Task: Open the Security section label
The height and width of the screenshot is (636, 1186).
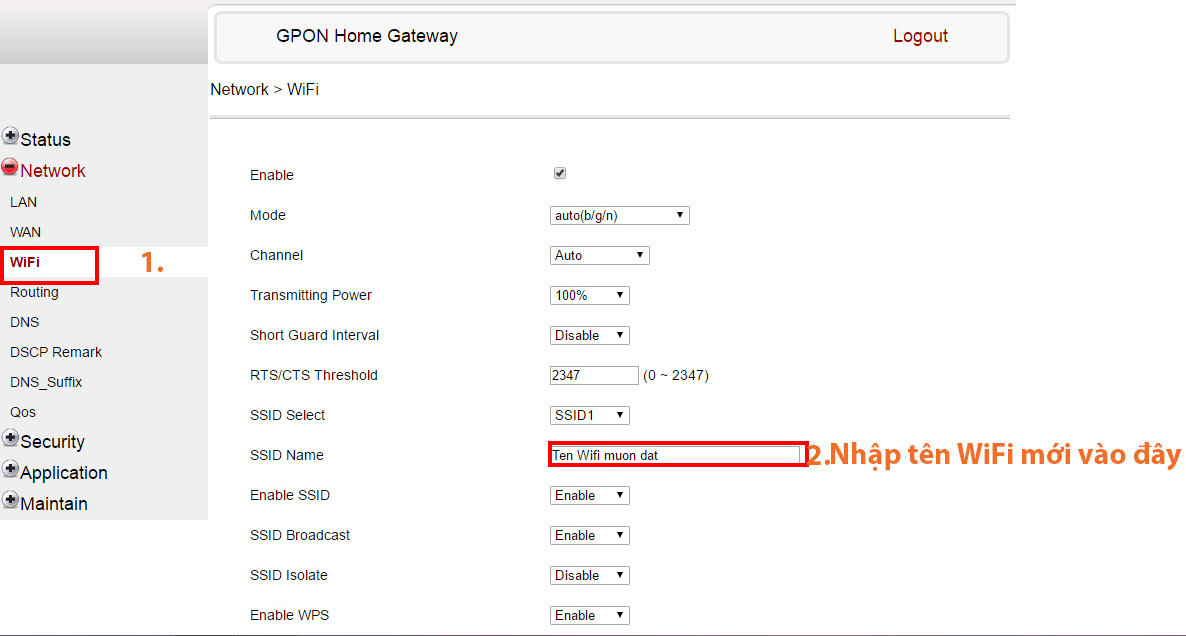Action: tap(52, 442)
